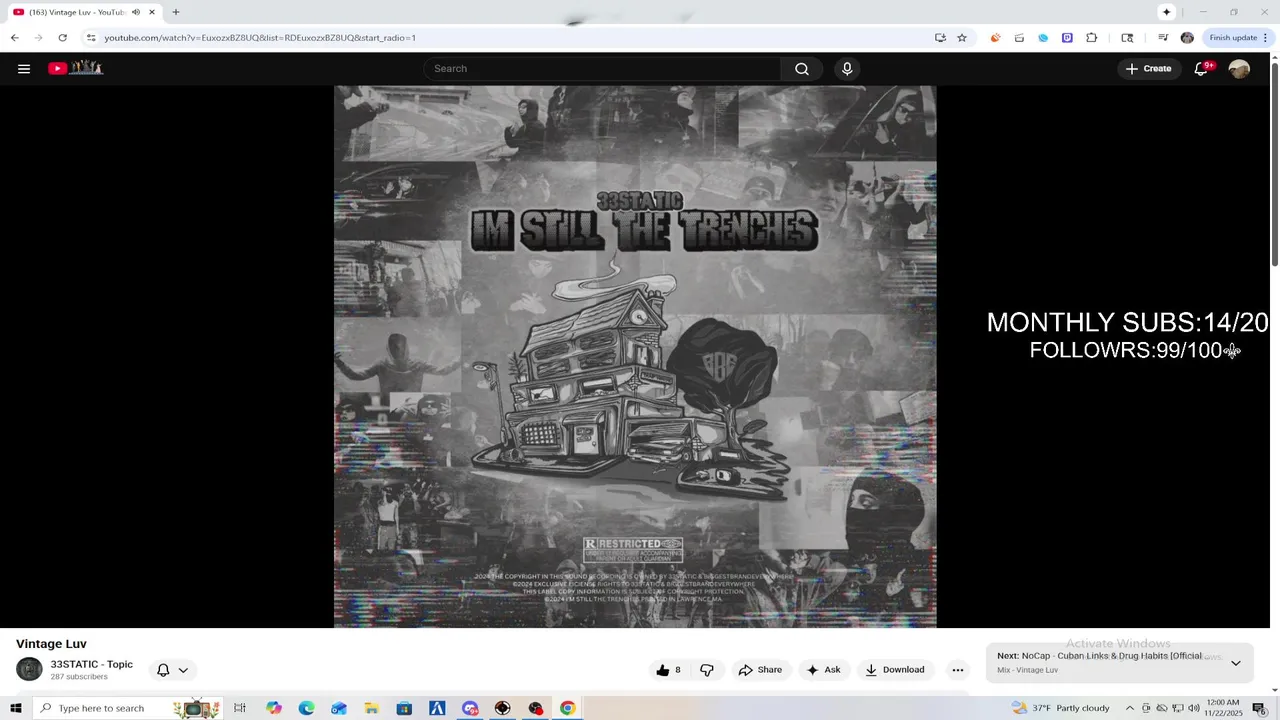Open the Gemini sparkle button in tab strip
The image size is (1280, 720).
coord(1166,12)
